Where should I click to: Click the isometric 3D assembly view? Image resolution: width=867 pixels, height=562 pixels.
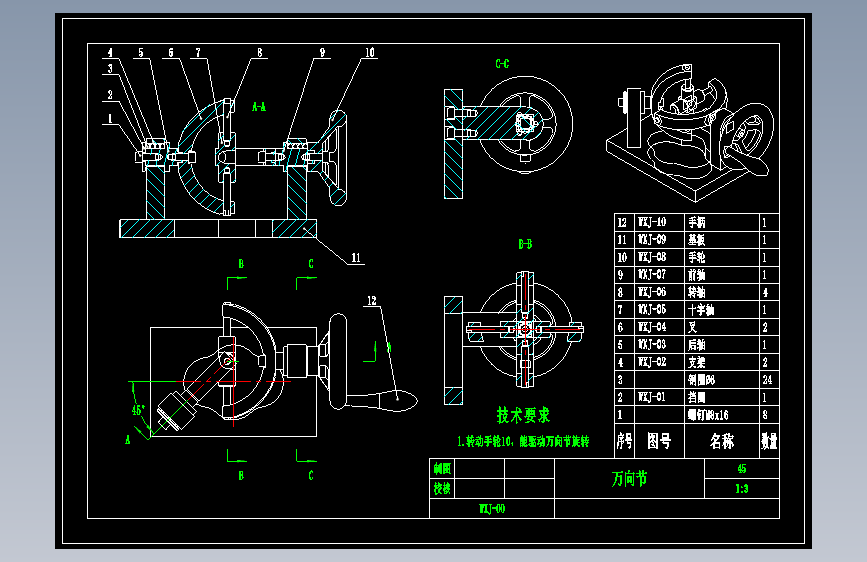pyautogui.click(x=691, y=133)
